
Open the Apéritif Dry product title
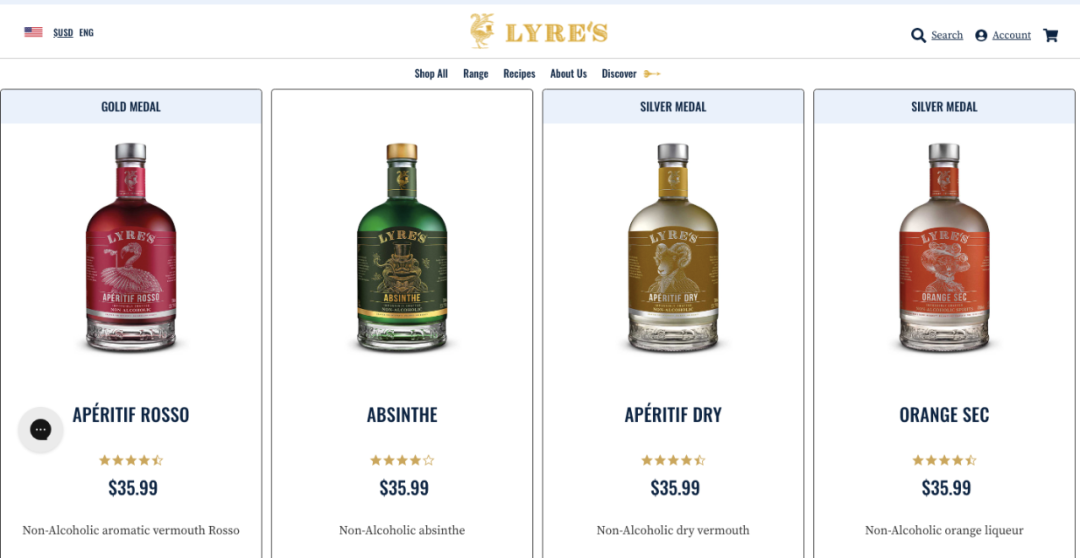[673, 415]
